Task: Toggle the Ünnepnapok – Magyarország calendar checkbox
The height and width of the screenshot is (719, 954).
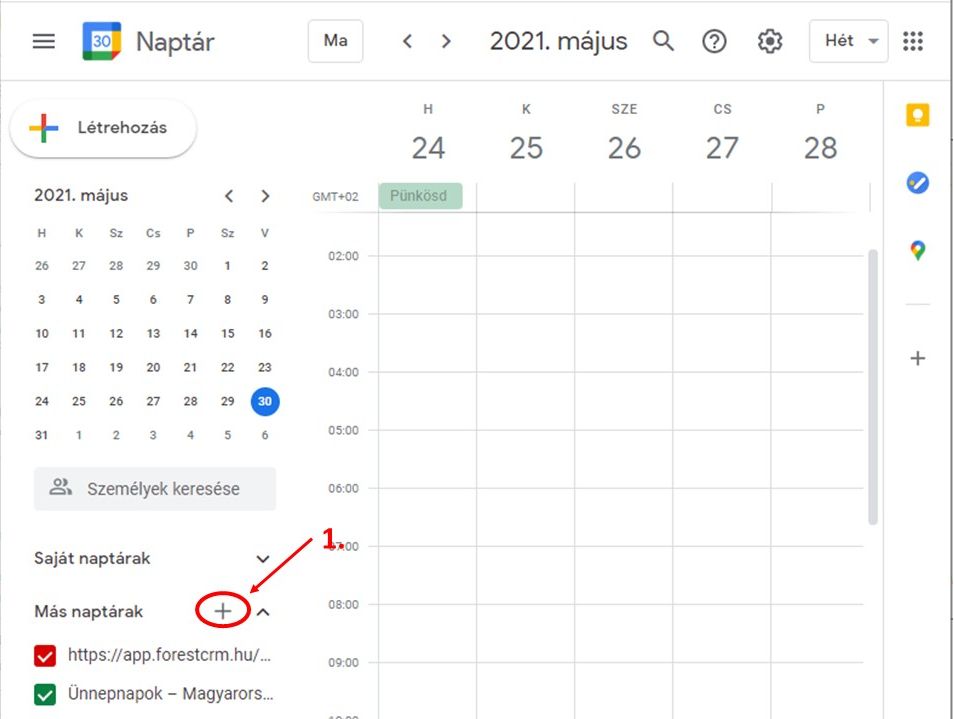Action: (x=45, y=694)
